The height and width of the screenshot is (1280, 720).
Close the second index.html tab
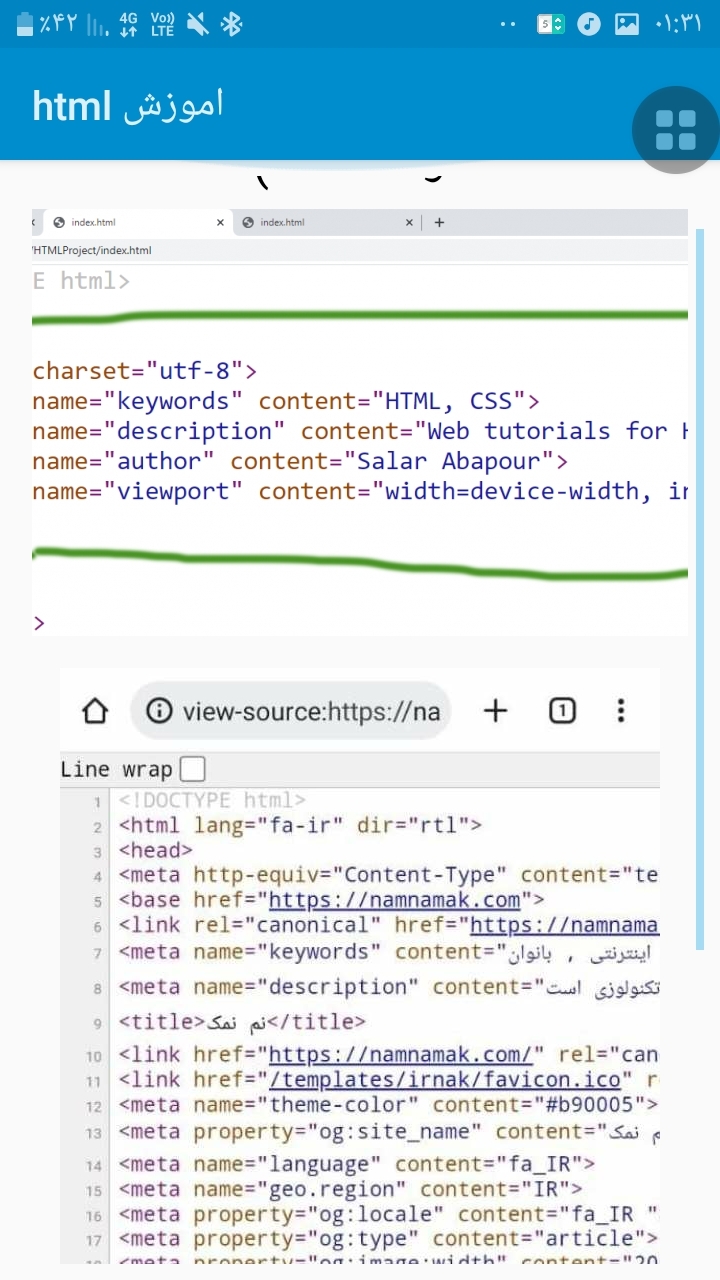[x=409, y=222]
